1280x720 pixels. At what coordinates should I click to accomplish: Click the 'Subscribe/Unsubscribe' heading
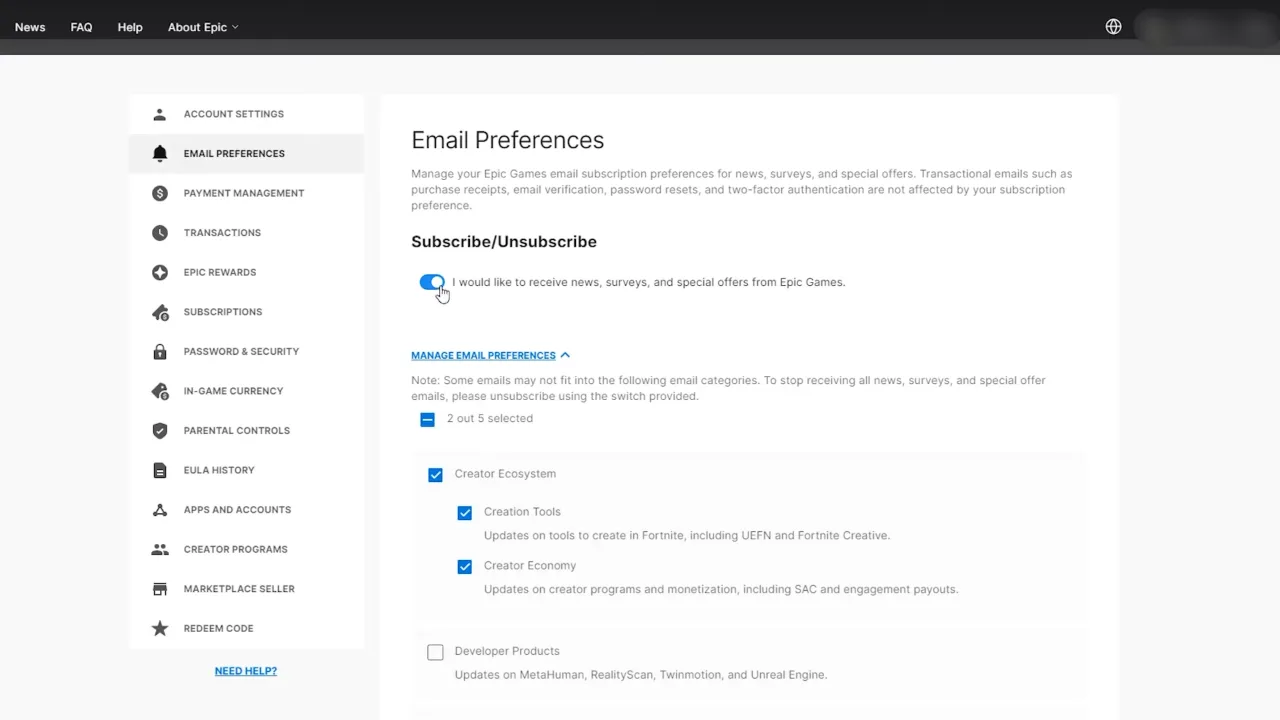click(x=504, y=242)
